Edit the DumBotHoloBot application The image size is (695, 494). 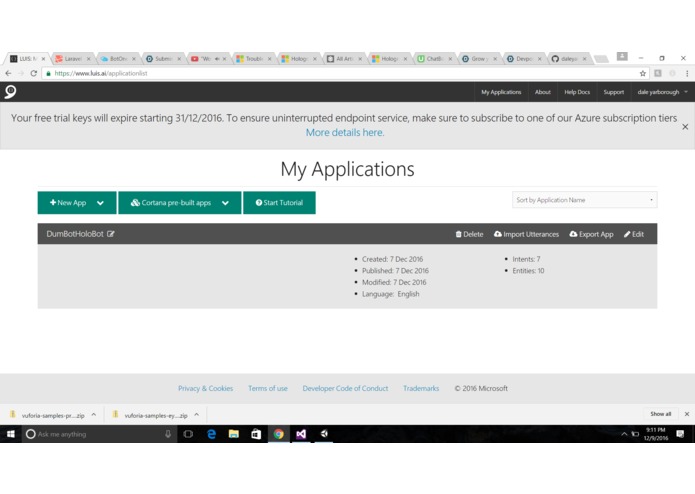pos(634,234)
